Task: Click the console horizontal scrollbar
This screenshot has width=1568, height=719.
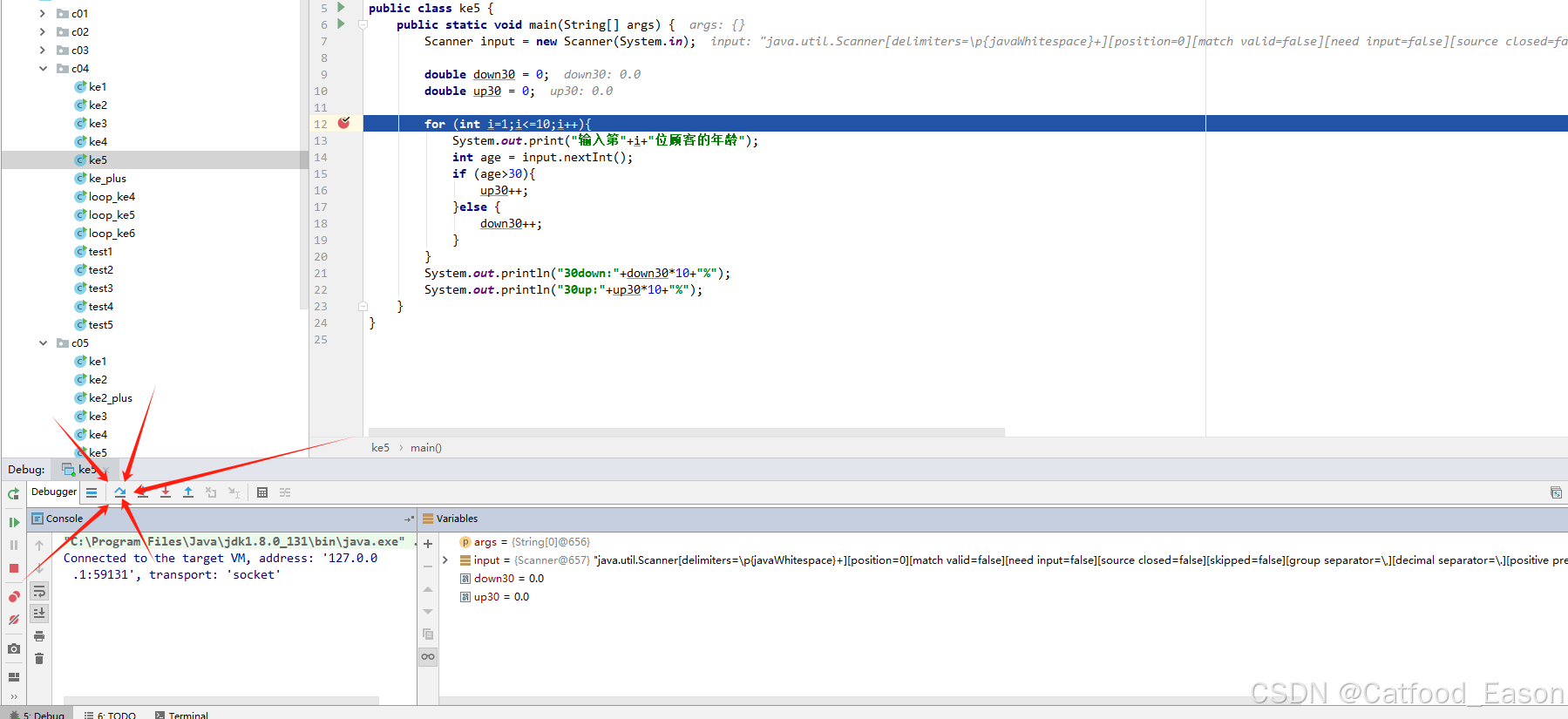Action: pos(221,701)
